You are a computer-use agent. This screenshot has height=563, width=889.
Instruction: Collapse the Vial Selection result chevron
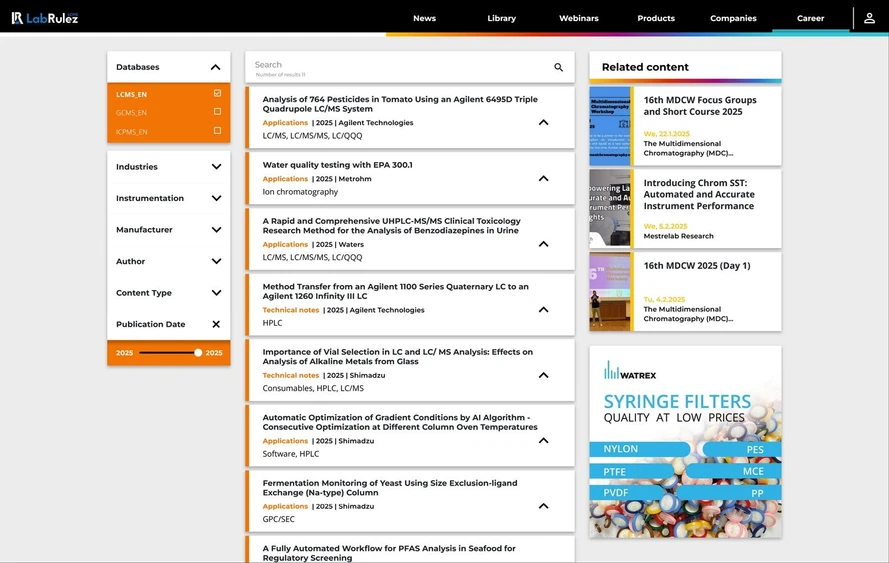point(543,375)
